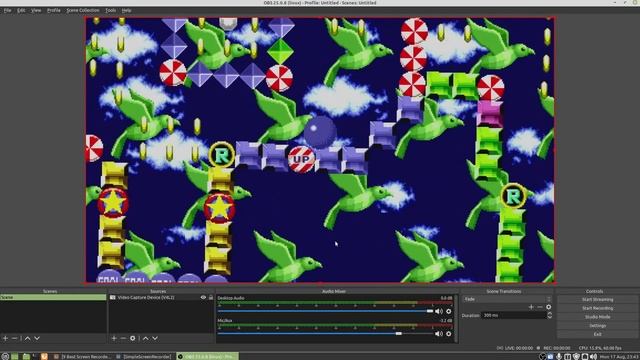Enable Studio Mode
Screen dimensions: 640x360
click(597, 317)
